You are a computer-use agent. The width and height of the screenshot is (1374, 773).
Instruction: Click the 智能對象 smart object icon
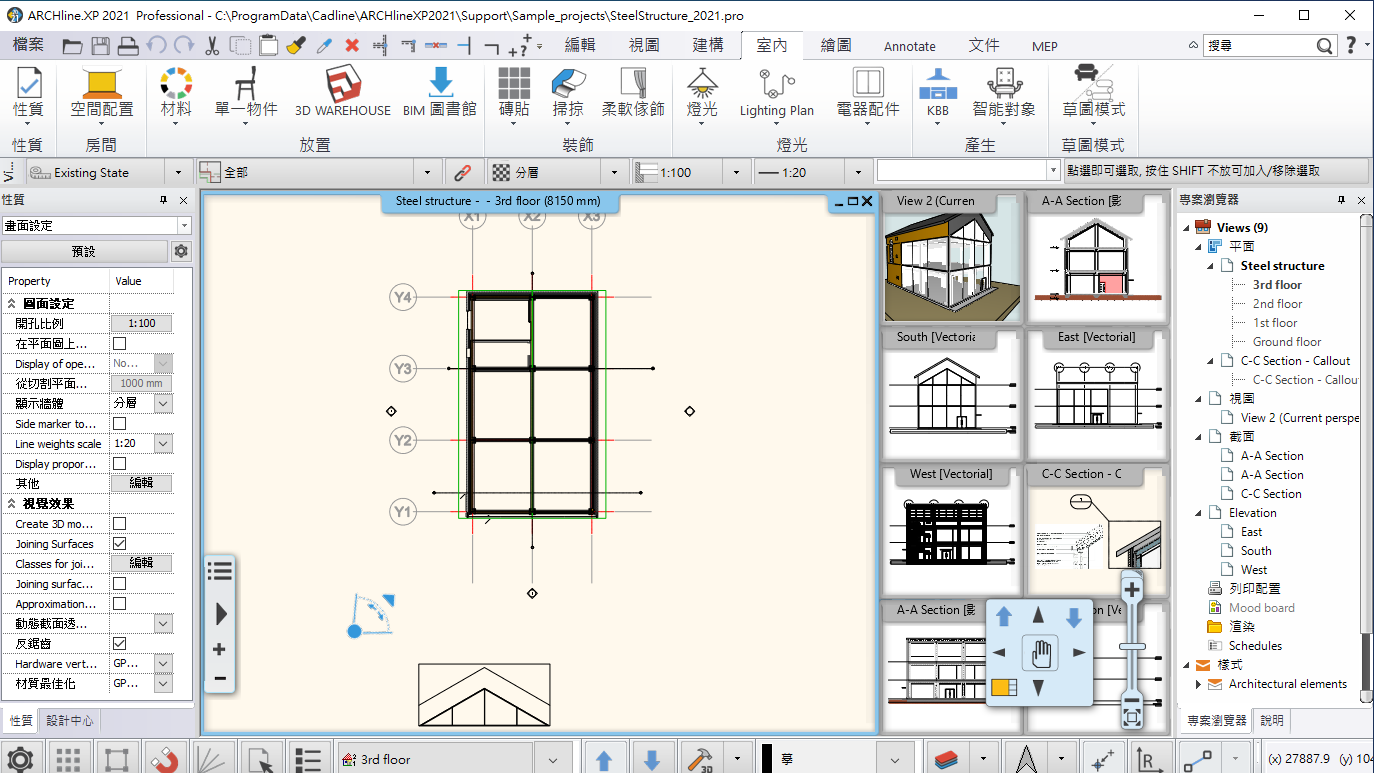1003,84
